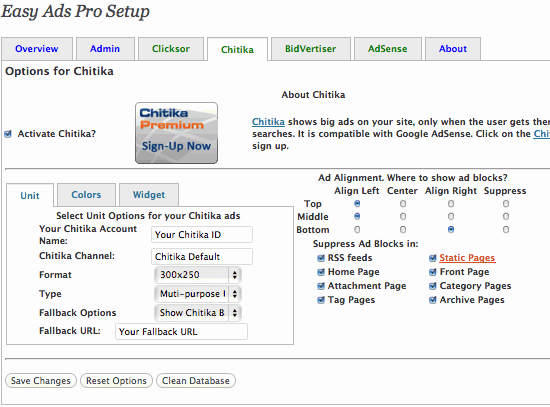Open the Type dropdown showing Muti-purpose
The width and height of the screenshot is (550, 407).
pos(198,294)
